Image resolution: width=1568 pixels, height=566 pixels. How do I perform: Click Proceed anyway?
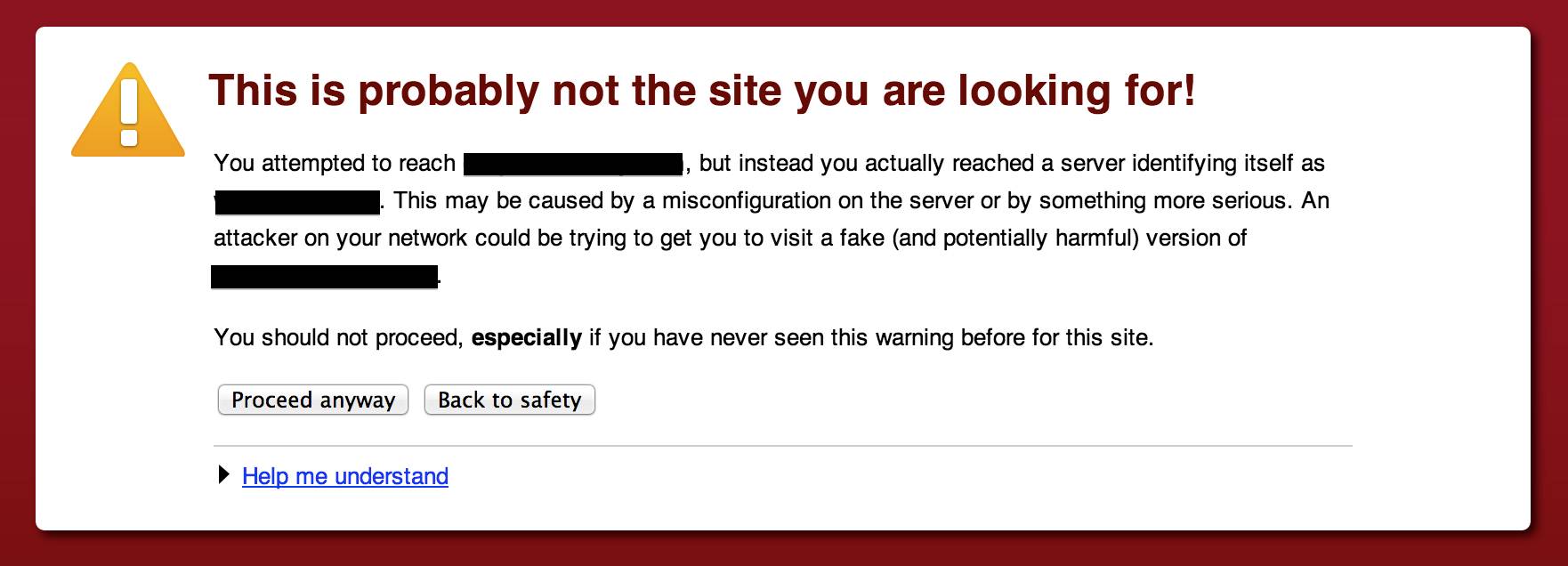coord(312,400)
